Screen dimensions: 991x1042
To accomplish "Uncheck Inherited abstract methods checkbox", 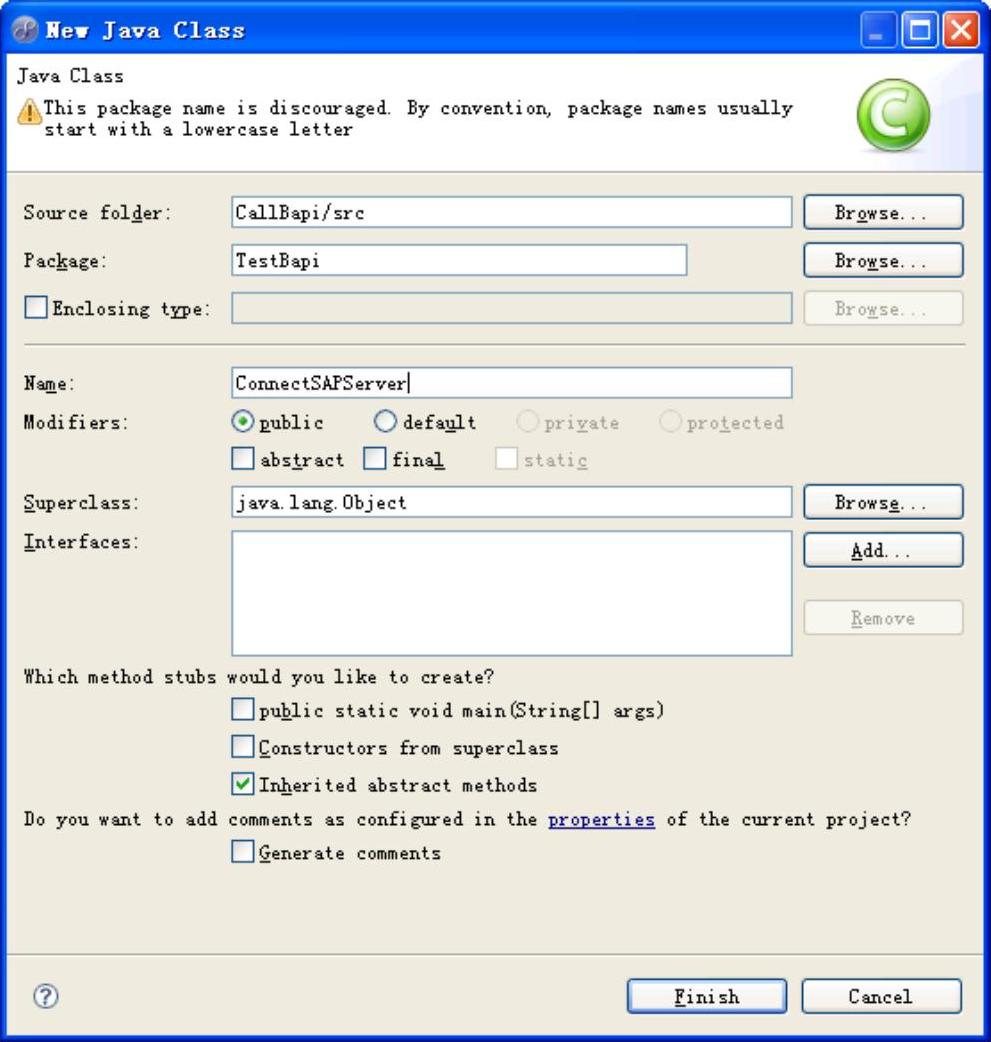I will 243,784.
